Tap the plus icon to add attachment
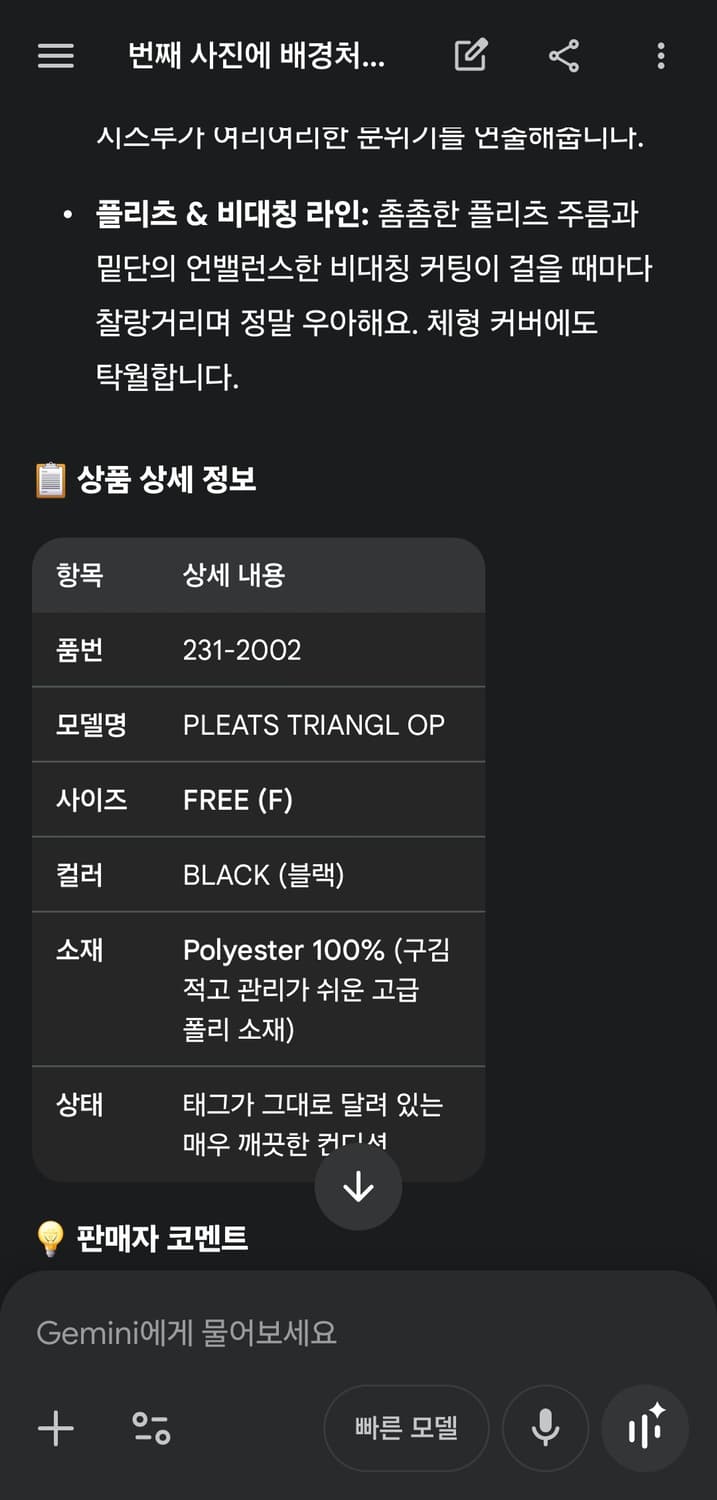This screenshot has height=1500, width=717. tap(56, 1428)
